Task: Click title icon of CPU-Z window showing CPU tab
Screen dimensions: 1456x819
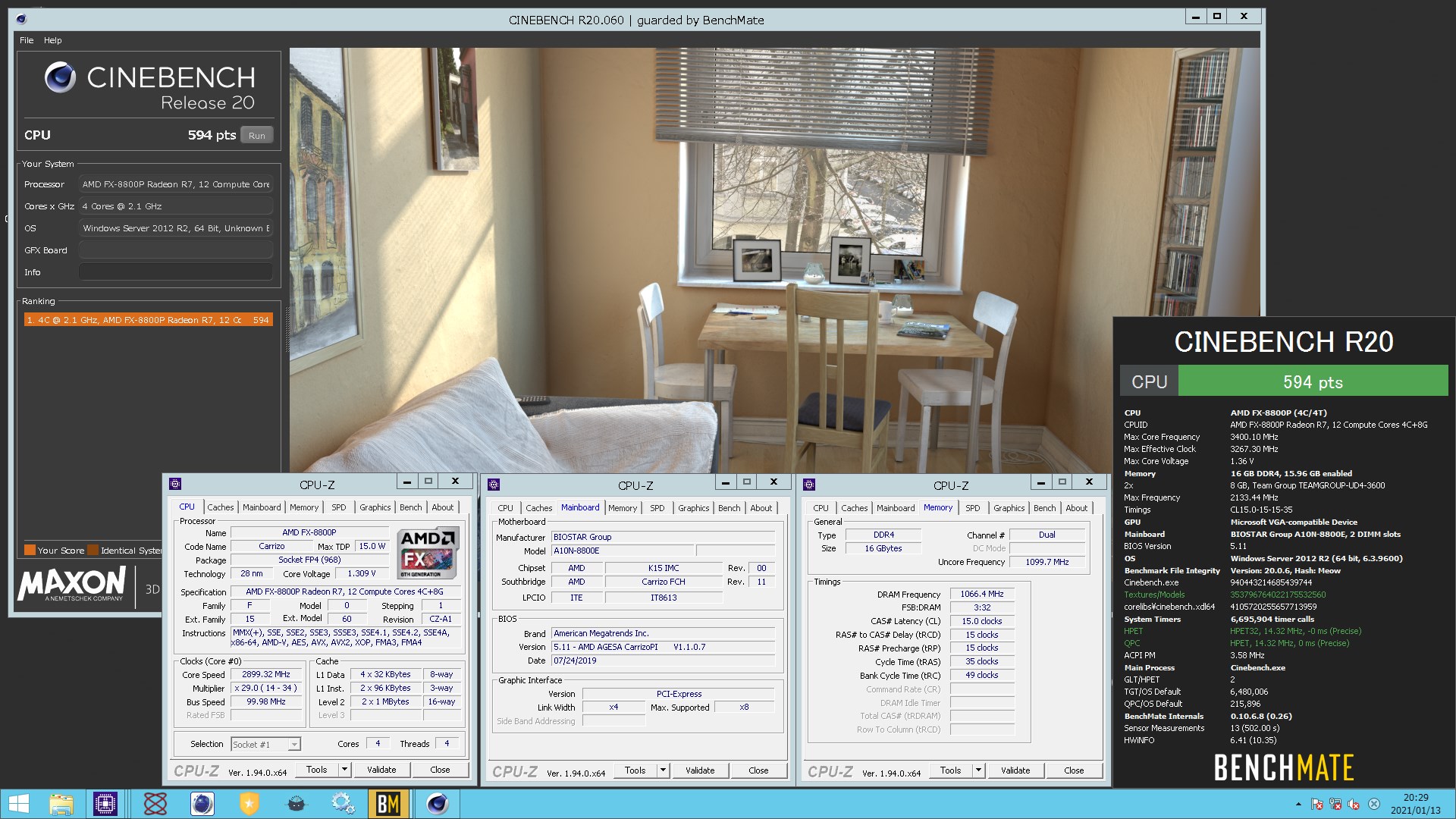Action: pos(175,483)
